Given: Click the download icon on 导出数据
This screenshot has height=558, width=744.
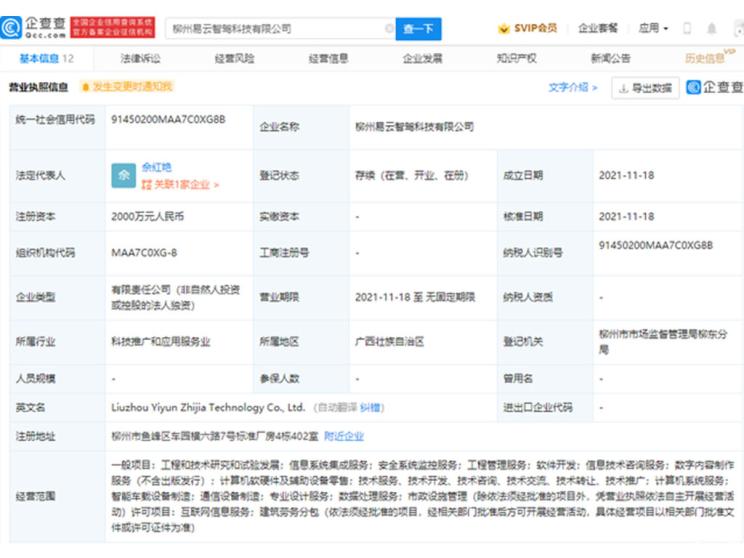Looking at the screenshot, I should pos(625,88).
